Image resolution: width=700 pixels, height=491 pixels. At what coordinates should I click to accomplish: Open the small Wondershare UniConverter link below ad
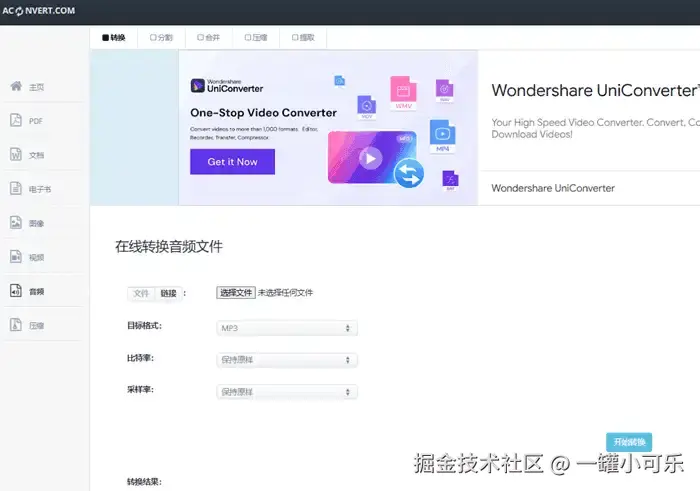(553, 188)
